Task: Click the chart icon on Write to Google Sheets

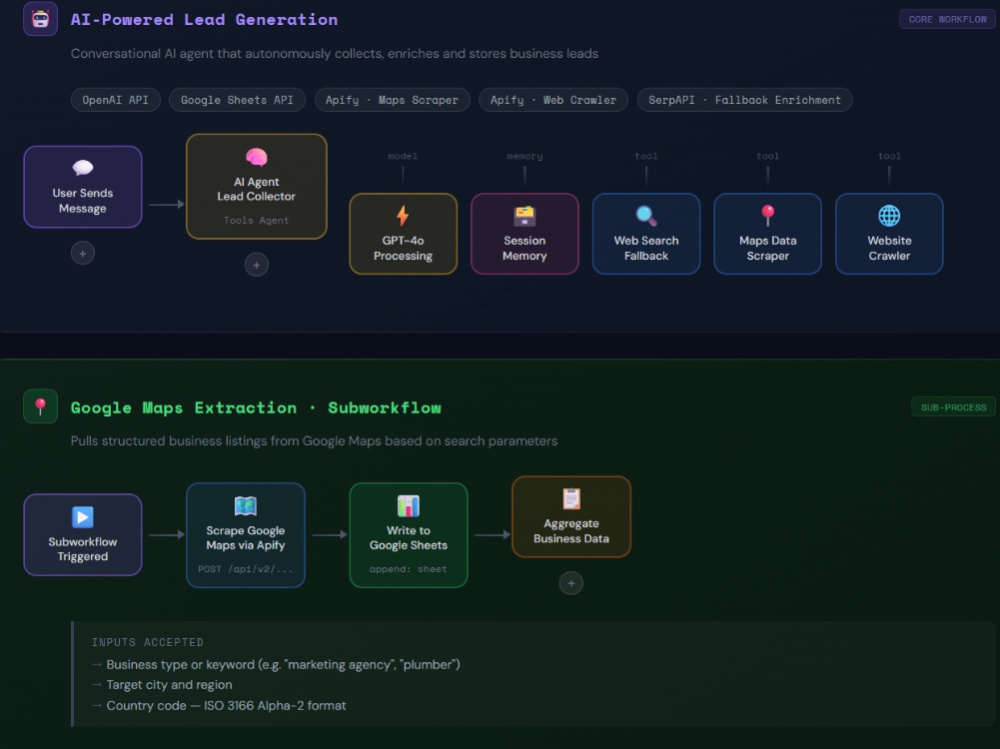Action: pos(408,506)
